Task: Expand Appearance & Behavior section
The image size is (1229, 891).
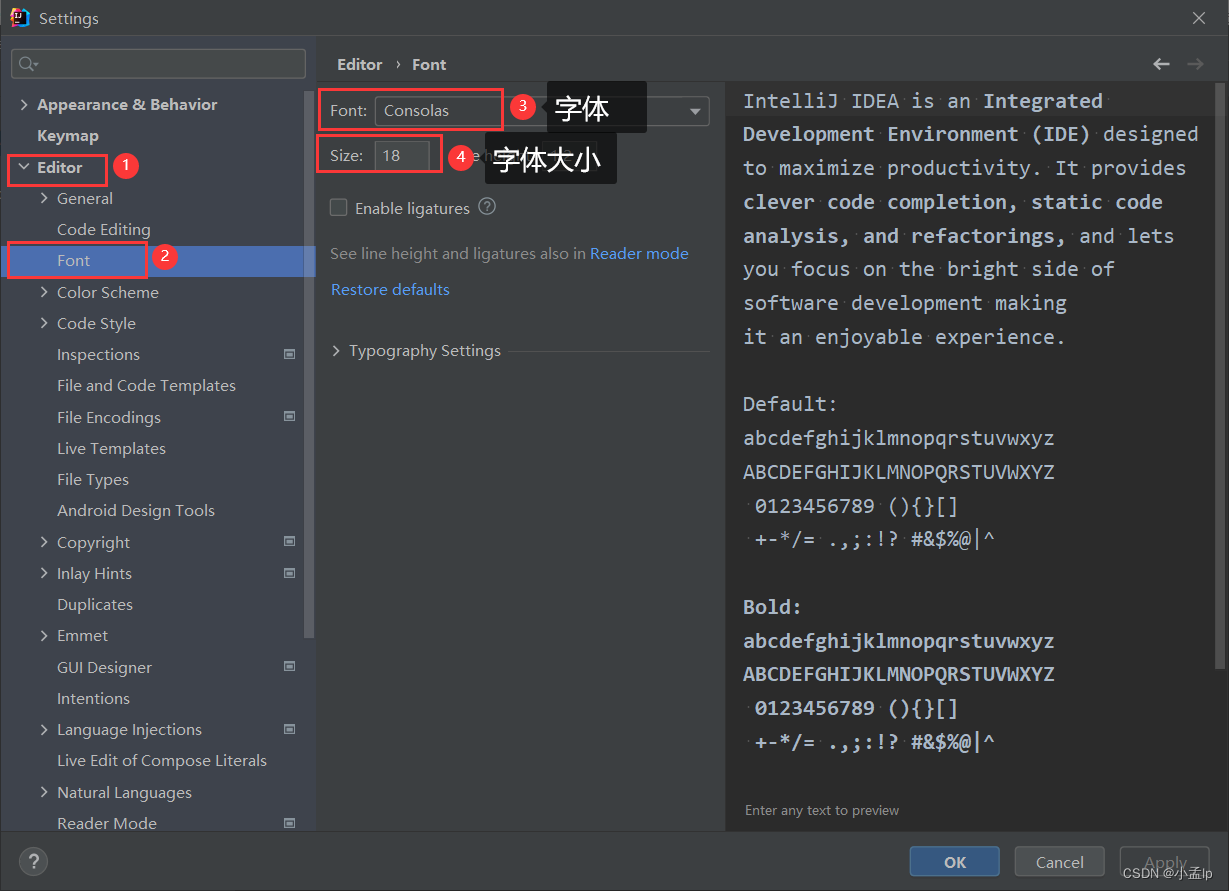Action: (24, 104)
